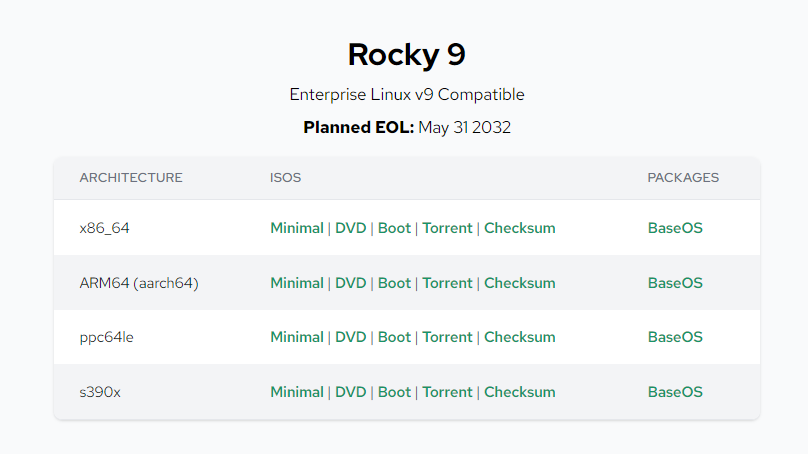Select the Rocky 9 page heading
808x454 pixels.
(x=407, y=55)
